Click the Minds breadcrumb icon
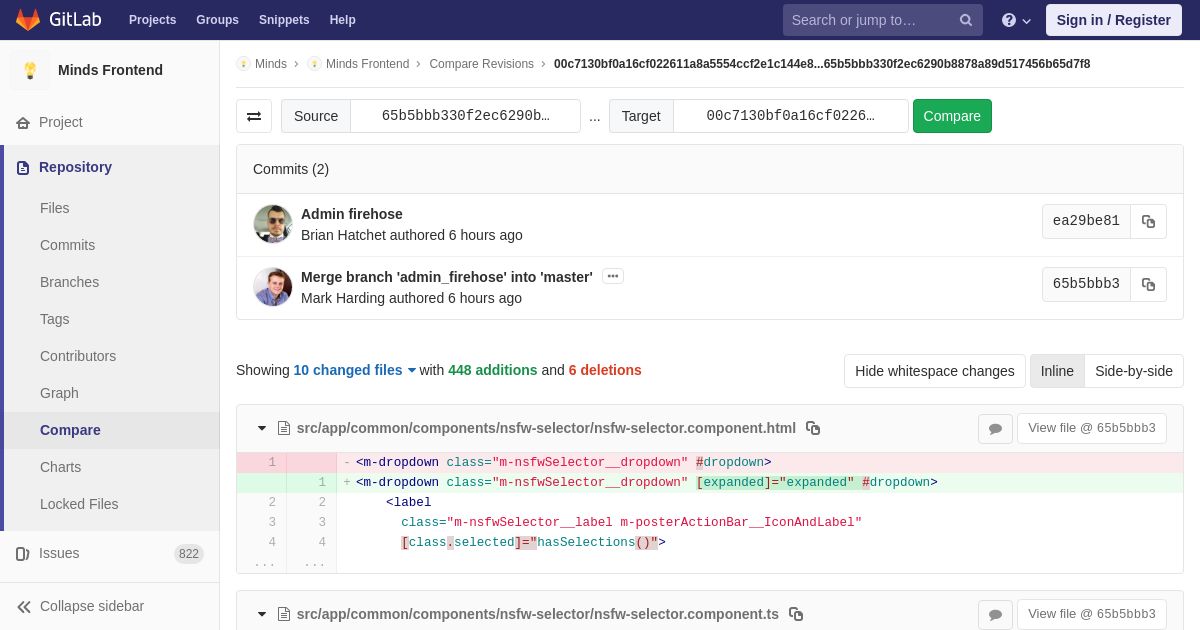The image size is (1200, 630). tap(243, 64)
